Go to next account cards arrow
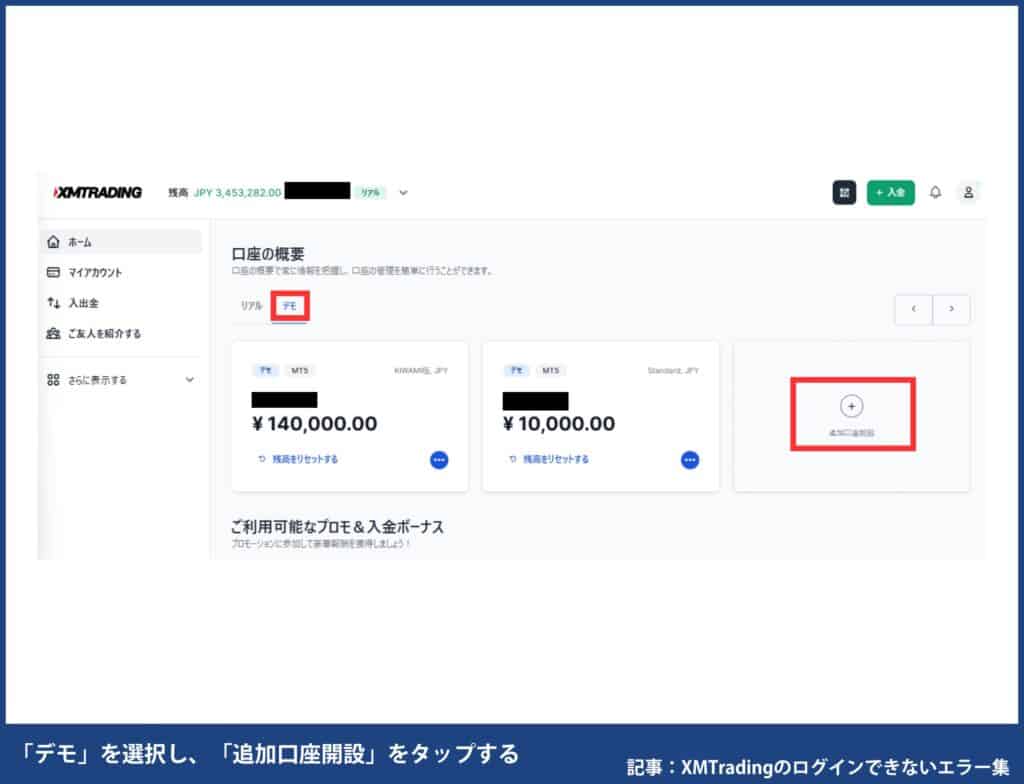This screenshot has width=1024, height=784. pyautogui.click(x=951, y=309)
